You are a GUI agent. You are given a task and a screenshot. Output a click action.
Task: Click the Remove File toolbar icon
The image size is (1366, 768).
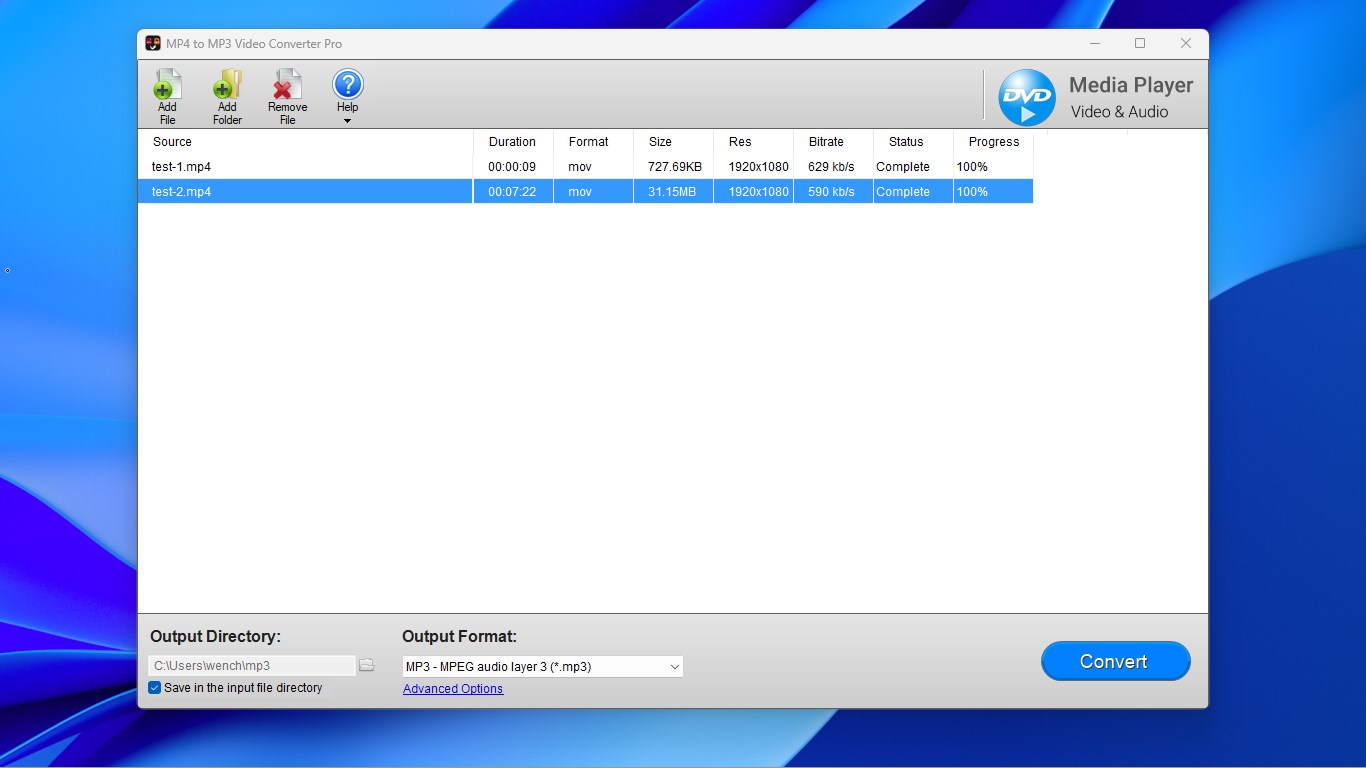pyautogui.click(x=287, y=97)
